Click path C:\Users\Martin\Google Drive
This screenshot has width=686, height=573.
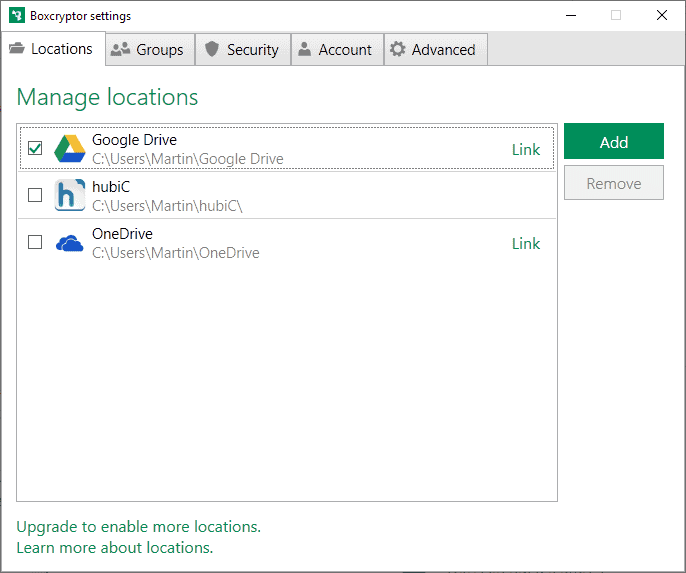188,159
